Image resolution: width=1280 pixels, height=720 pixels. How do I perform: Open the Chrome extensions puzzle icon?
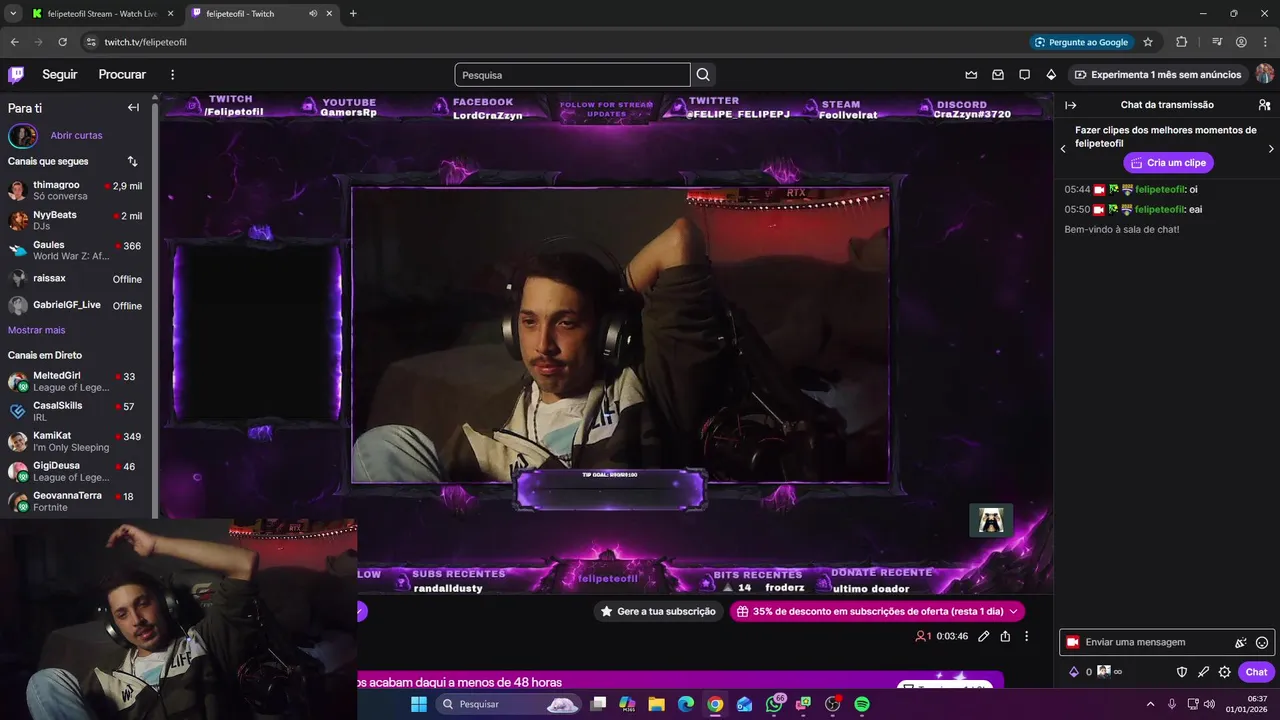[1182, 42]
